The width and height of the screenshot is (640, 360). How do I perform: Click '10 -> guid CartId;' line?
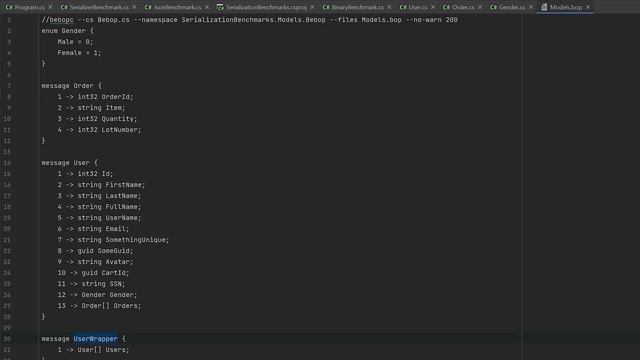click(x=93, y=273)
